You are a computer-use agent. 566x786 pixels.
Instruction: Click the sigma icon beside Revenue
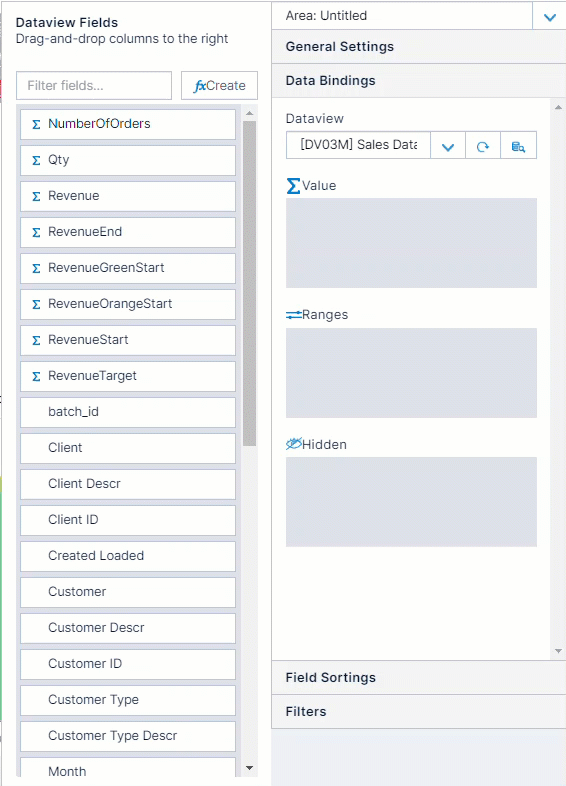[x=36, y=196]
